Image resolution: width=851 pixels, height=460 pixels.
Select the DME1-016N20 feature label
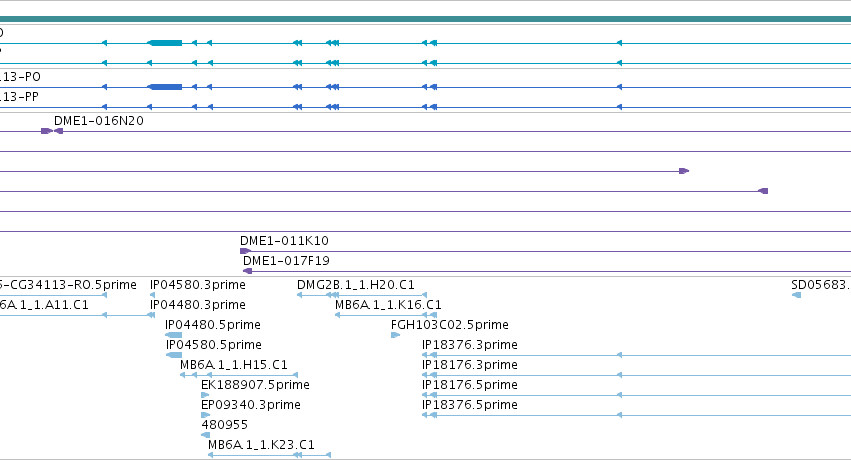tap(99, 120)
